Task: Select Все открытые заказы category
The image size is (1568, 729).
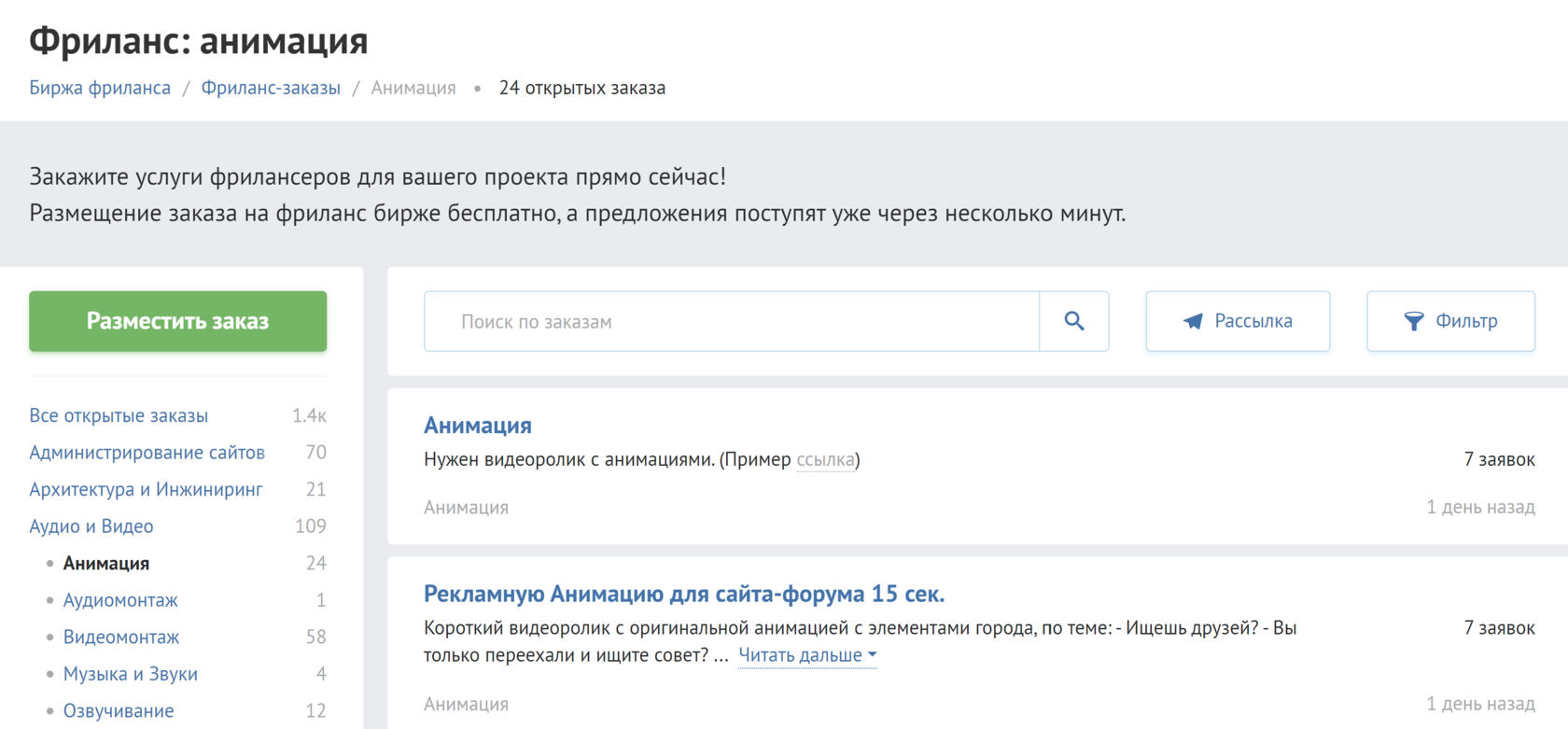Action: coord(119,415)
